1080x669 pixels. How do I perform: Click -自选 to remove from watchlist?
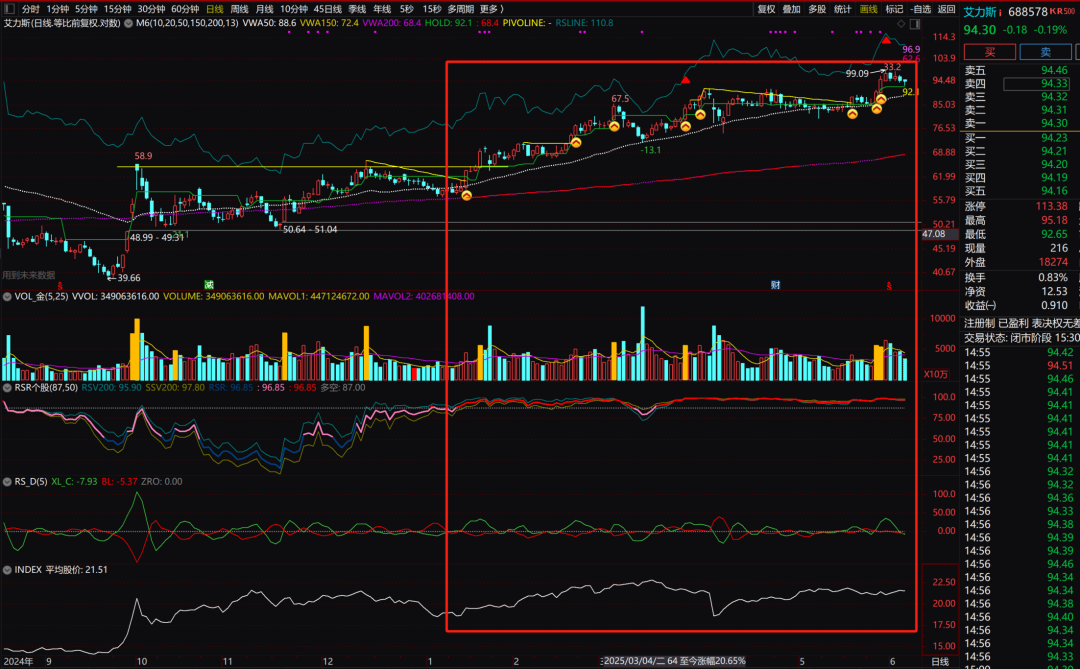click(x=921, y=9)
